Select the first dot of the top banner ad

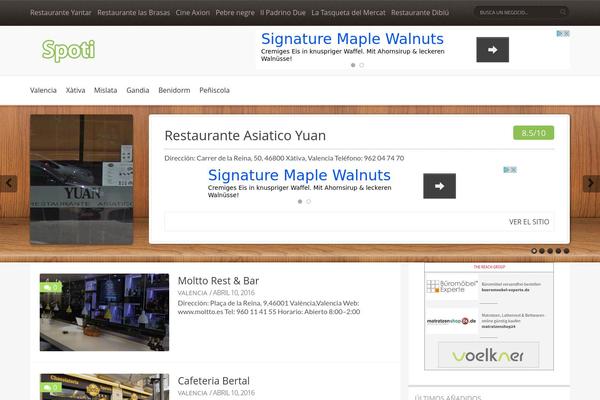coord(353,65)
